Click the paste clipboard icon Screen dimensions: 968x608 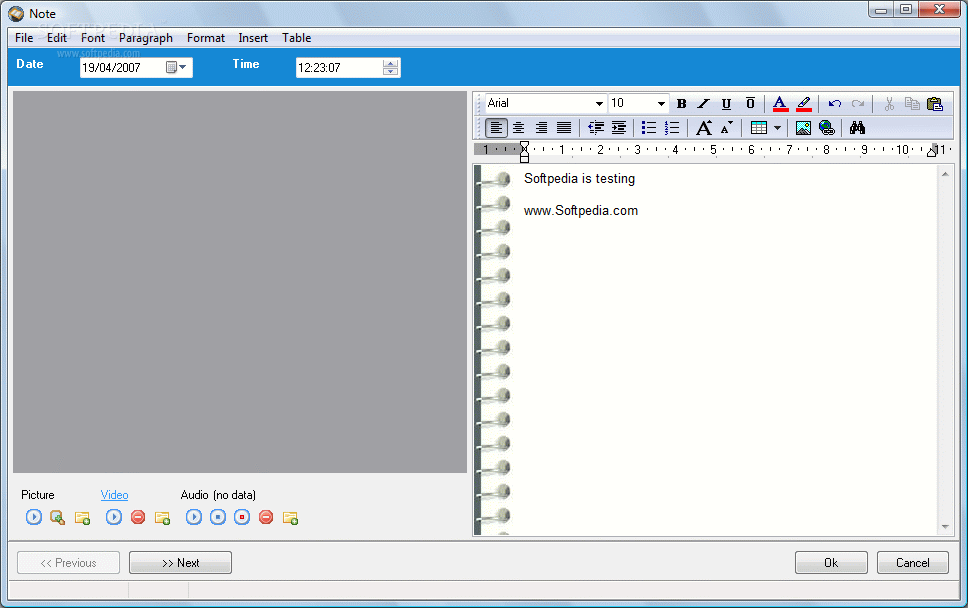(x=935, y=104)
